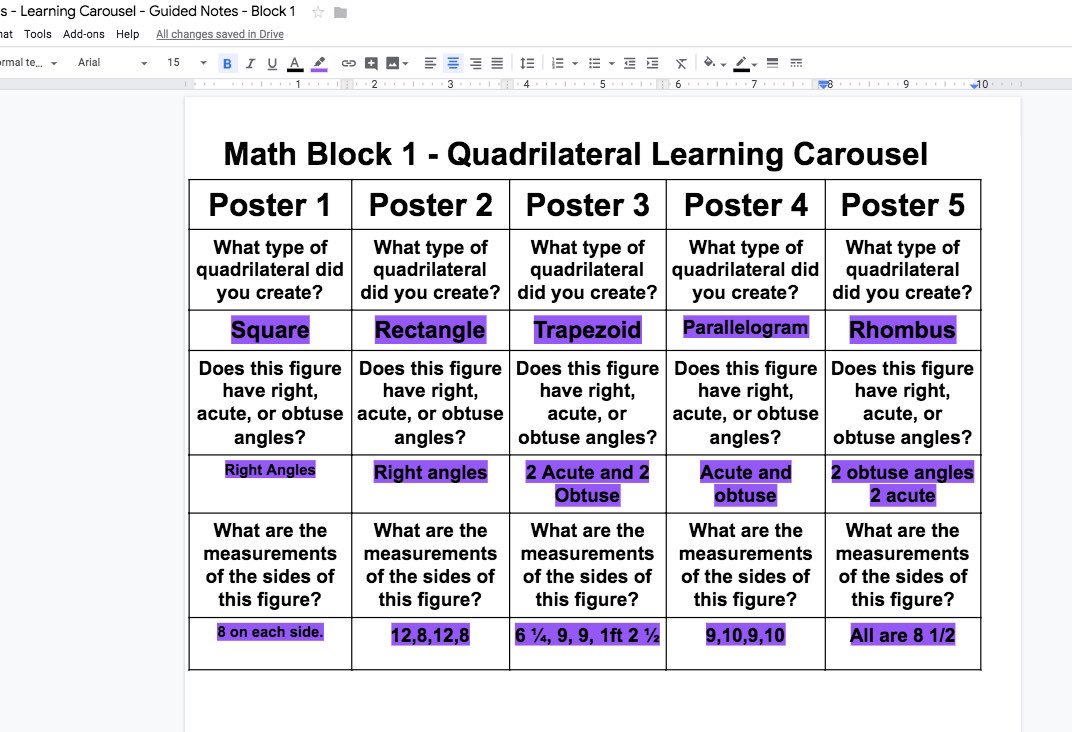Open the font size dropdown showing 15
1072x732 pixels.
coord(185,62)
